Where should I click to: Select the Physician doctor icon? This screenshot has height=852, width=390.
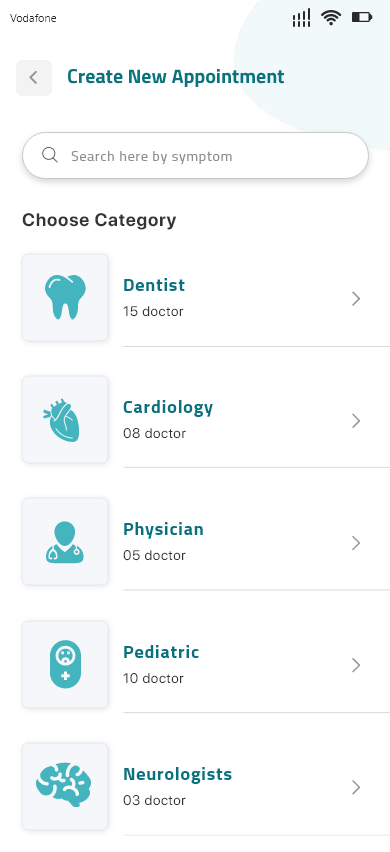pyautogui.click(x=65, y=542)
